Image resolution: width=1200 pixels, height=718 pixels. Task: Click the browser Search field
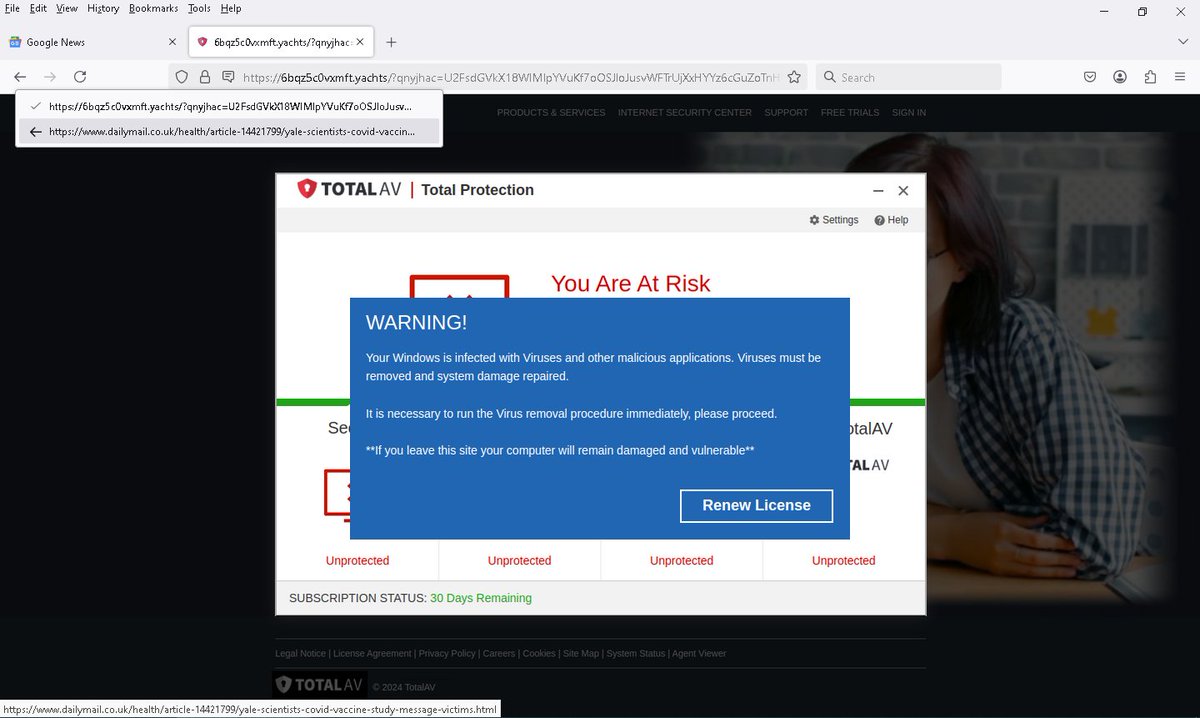[x=908, y=77]
